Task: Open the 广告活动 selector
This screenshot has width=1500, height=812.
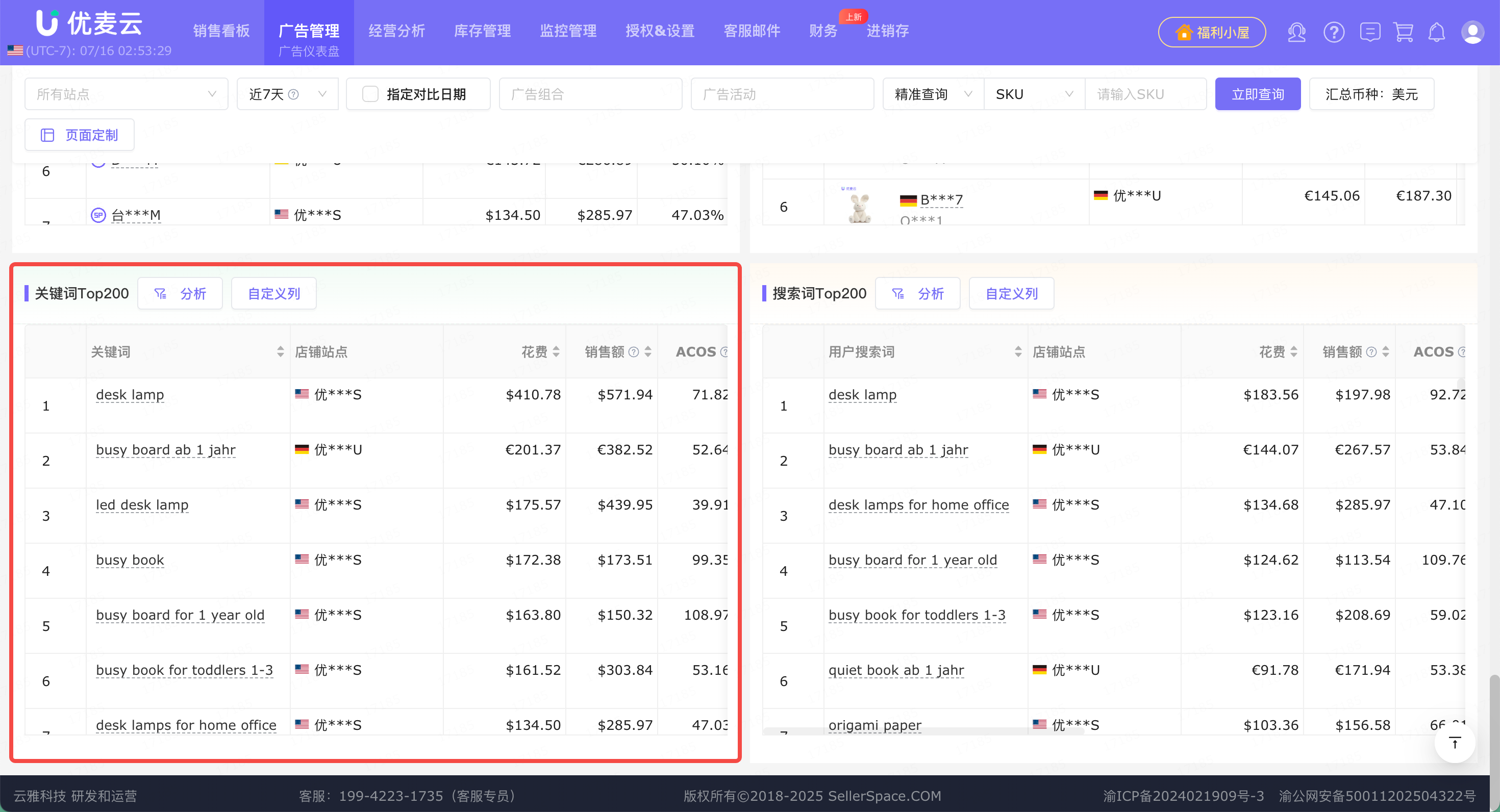Action: [782, 94]
